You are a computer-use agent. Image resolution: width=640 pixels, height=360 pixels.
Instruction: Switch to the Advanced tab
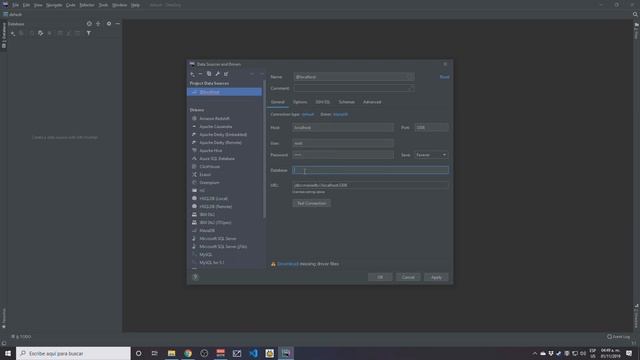click(x=372, y=102)
